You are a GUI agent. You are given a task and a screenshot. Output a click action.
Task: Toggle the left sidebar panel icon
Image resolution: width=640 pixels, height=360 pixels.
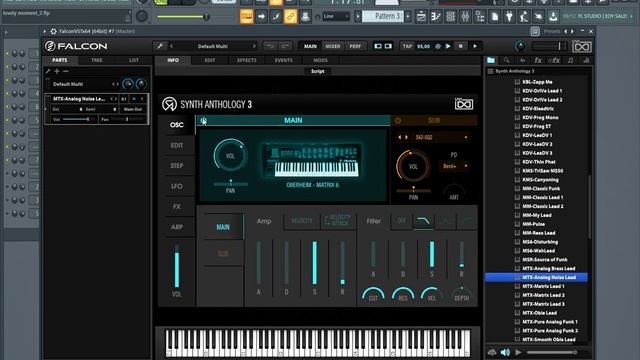point(378,46)
